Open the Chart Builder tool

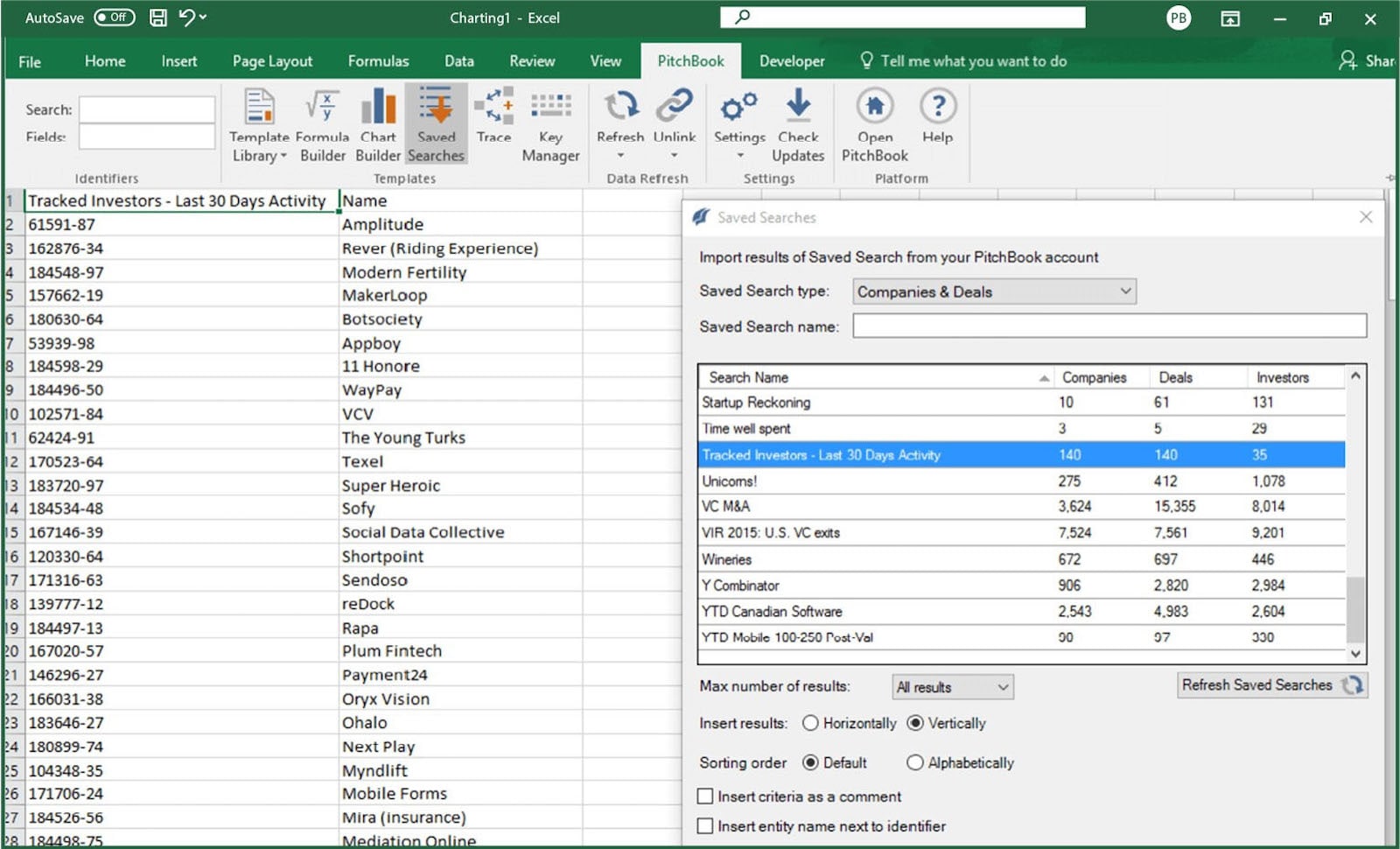378,125
